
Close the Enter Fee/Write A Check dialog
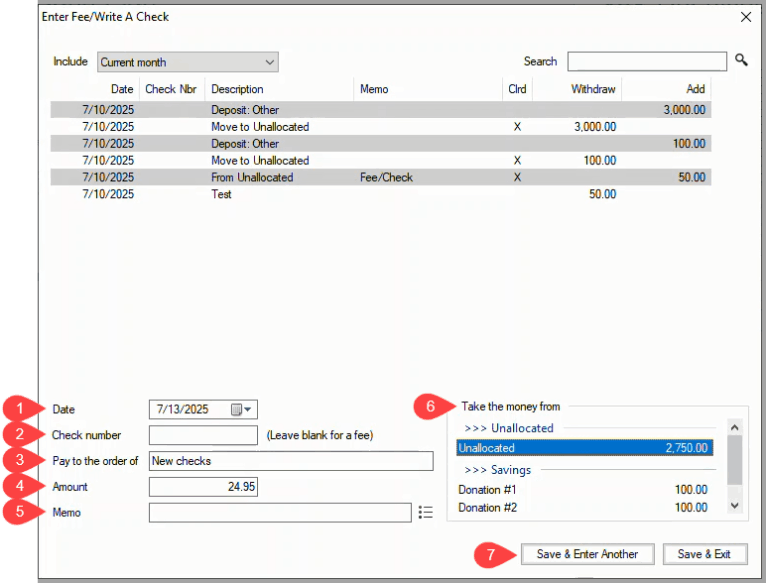(x=745, y=17)
